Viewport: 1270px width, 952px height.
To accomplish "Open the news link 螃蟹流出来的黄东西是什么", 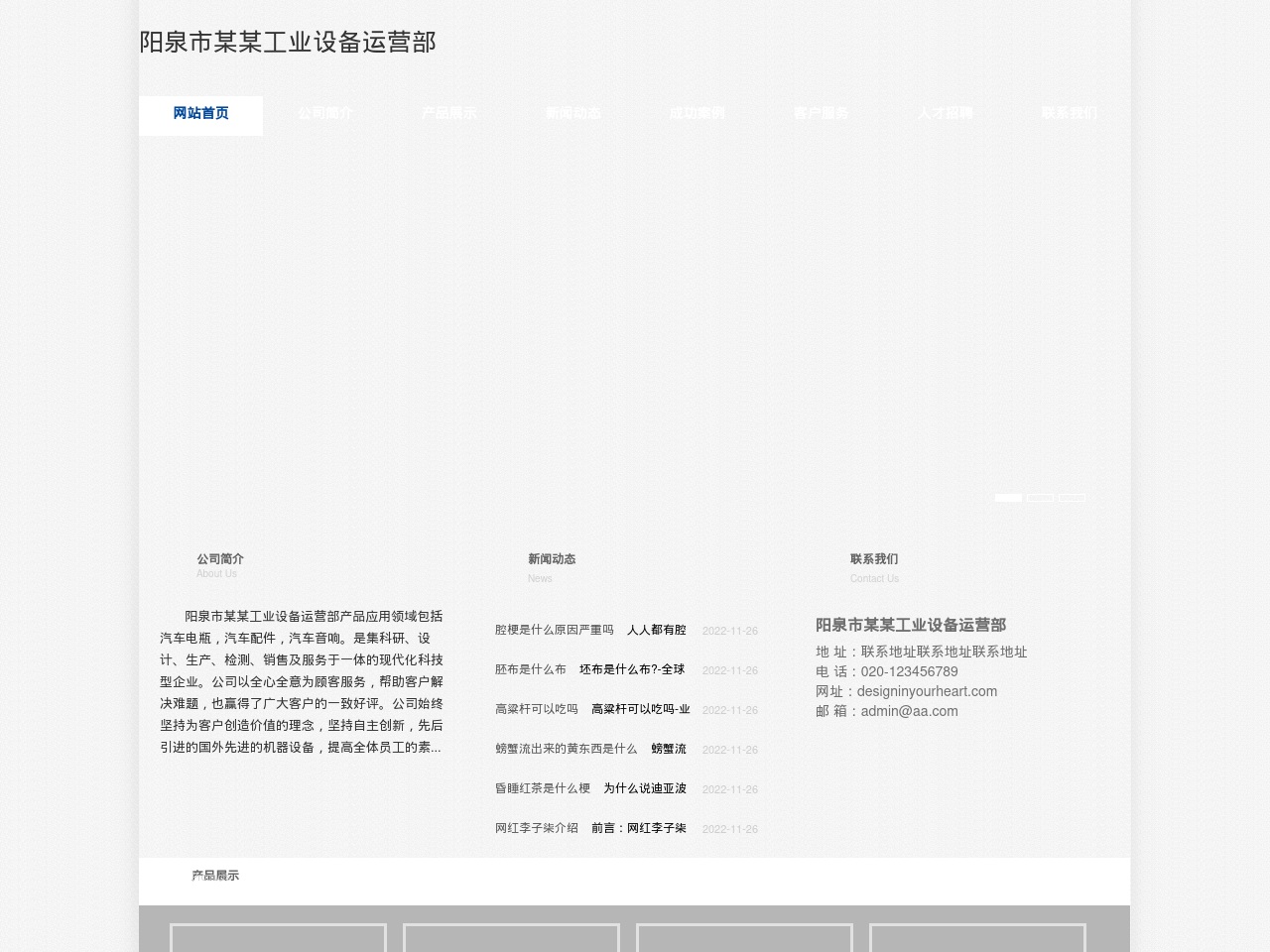I will point(567,749).
